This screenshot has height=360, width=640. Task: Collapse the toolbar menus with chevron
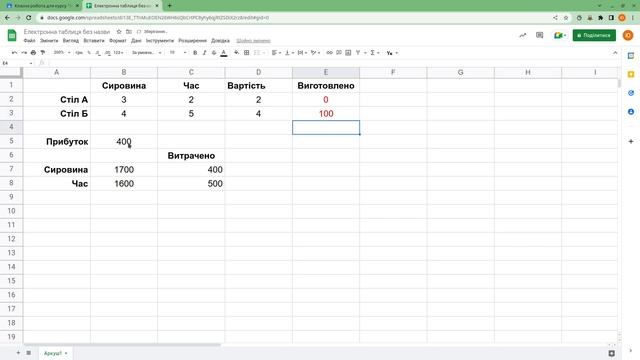[615, 53]
